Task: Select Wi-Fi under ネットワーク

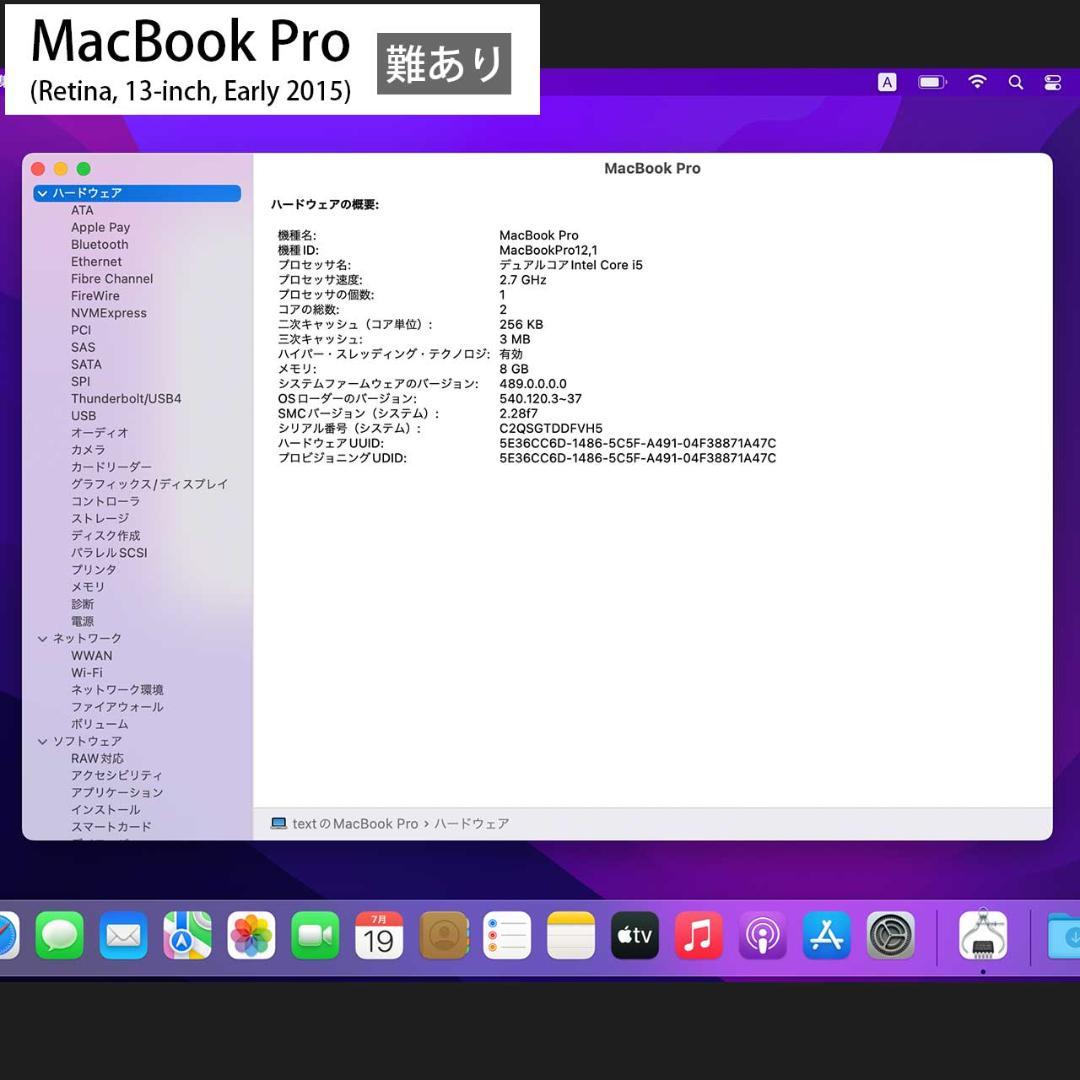Action: point(87,673)
